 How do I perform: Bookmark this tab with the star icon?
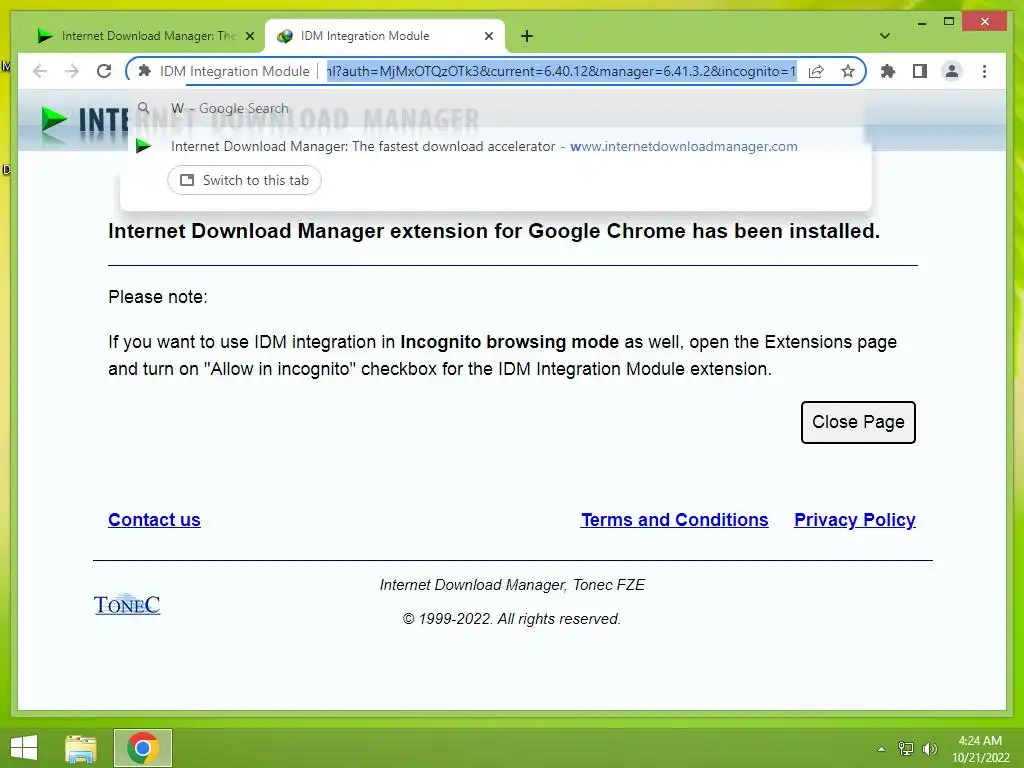point(848,71)
